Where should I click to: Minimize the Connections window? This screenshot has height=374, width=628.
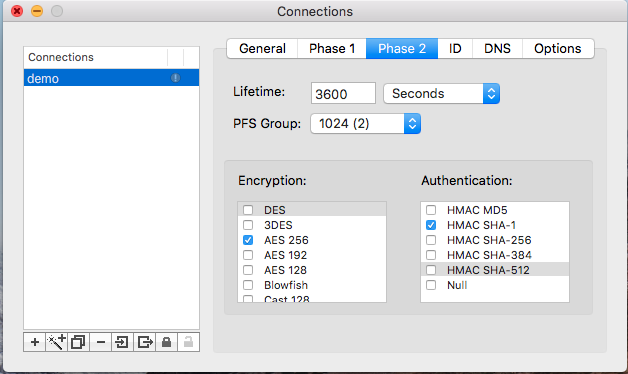click(x=37, y=11)
